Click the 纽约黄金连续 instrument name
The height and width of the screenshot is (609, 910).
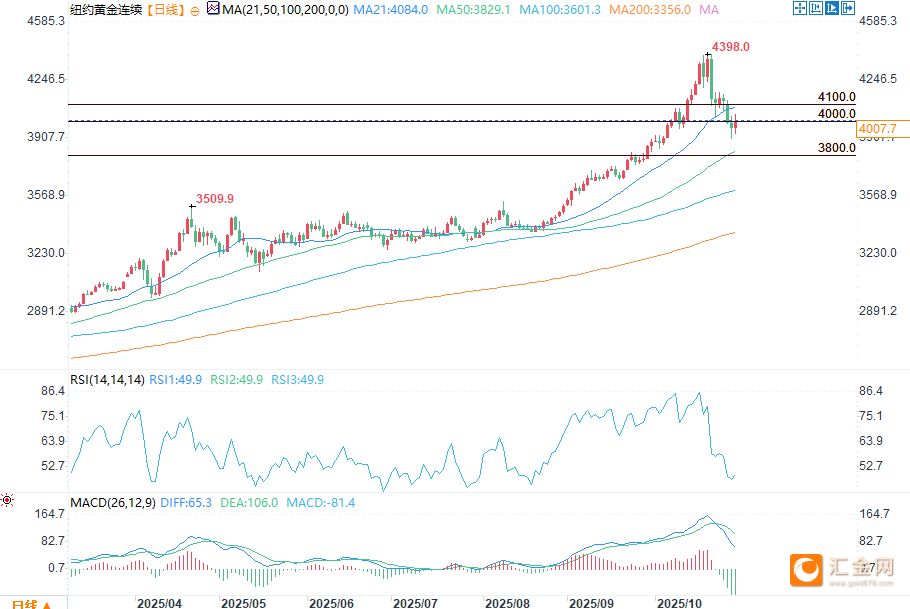[x=106, y=10]
